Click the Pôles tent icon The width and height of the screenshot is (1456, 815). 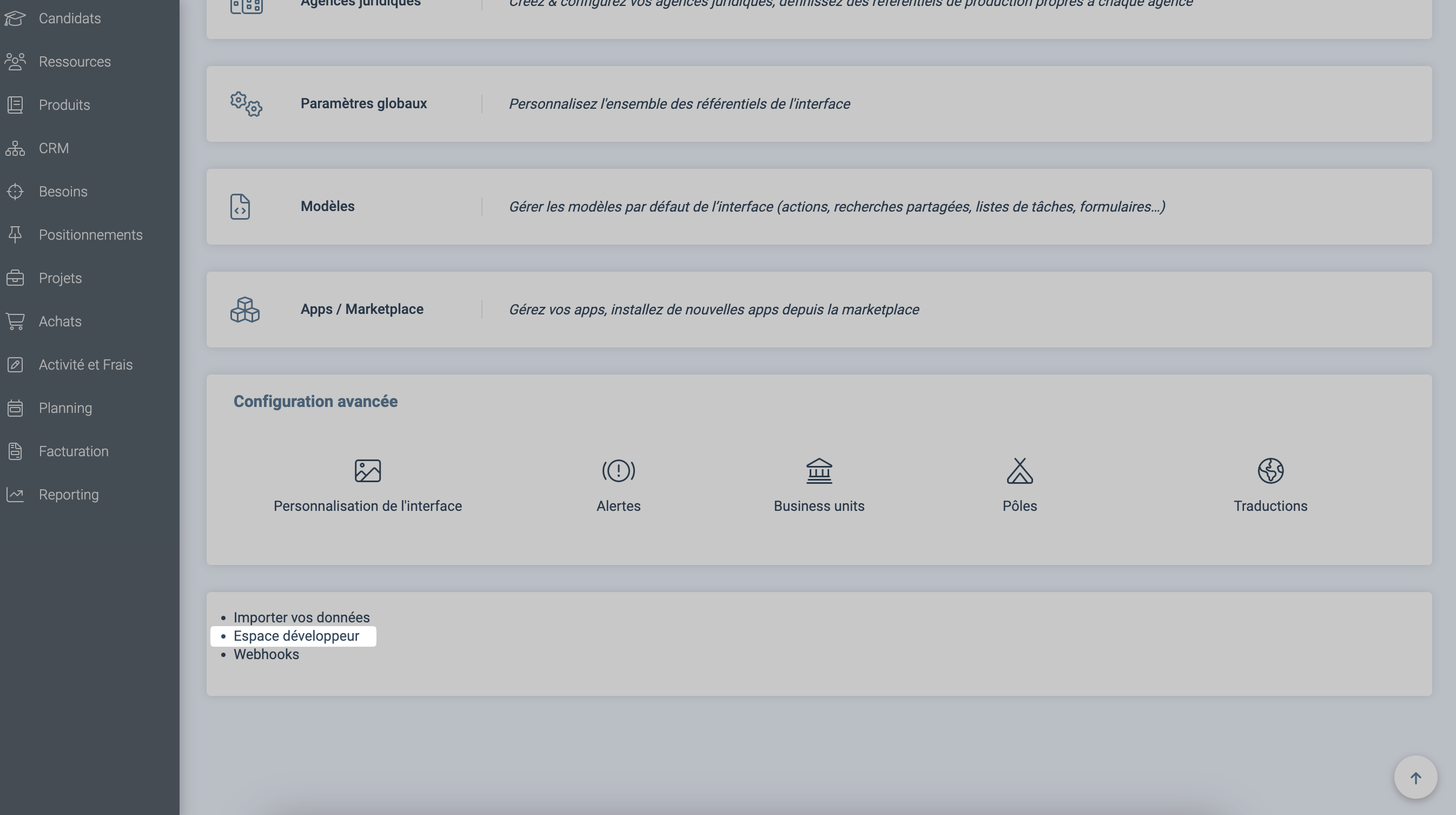(1019, 471)
